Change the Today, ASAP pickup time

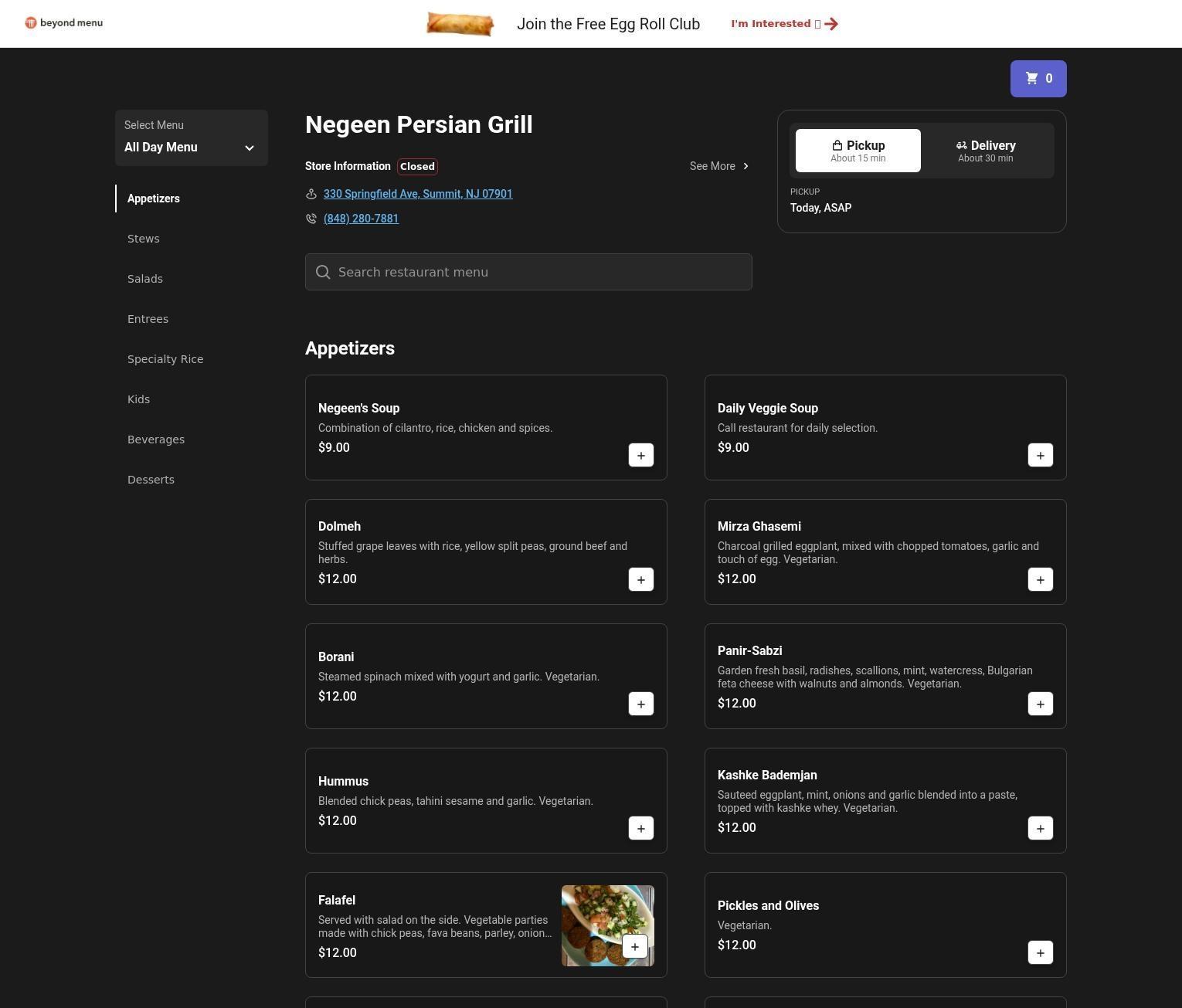click(820, 208)
